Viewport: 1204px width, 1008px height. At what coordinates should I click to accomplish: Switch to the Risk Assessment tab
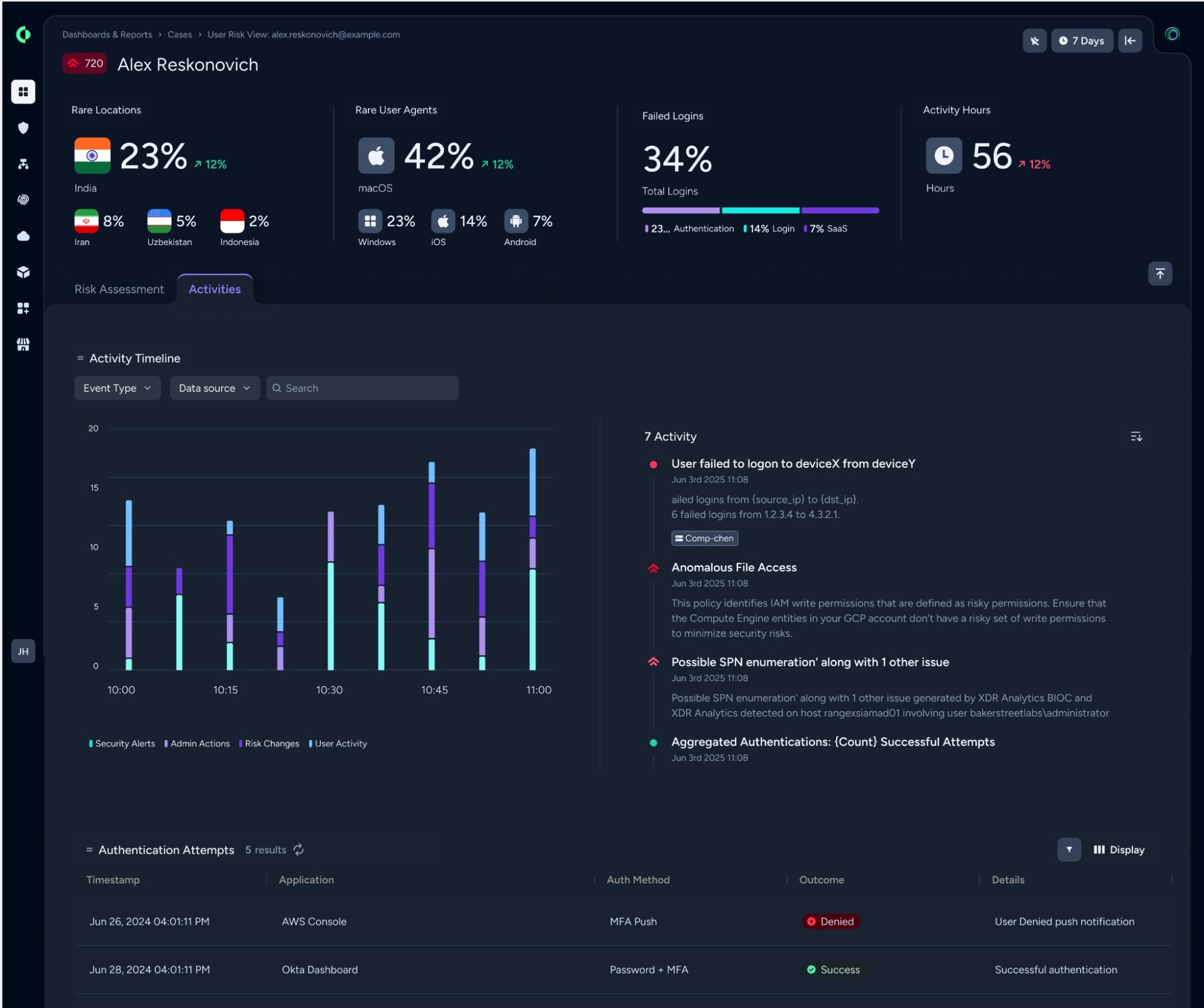pos(119,289)
